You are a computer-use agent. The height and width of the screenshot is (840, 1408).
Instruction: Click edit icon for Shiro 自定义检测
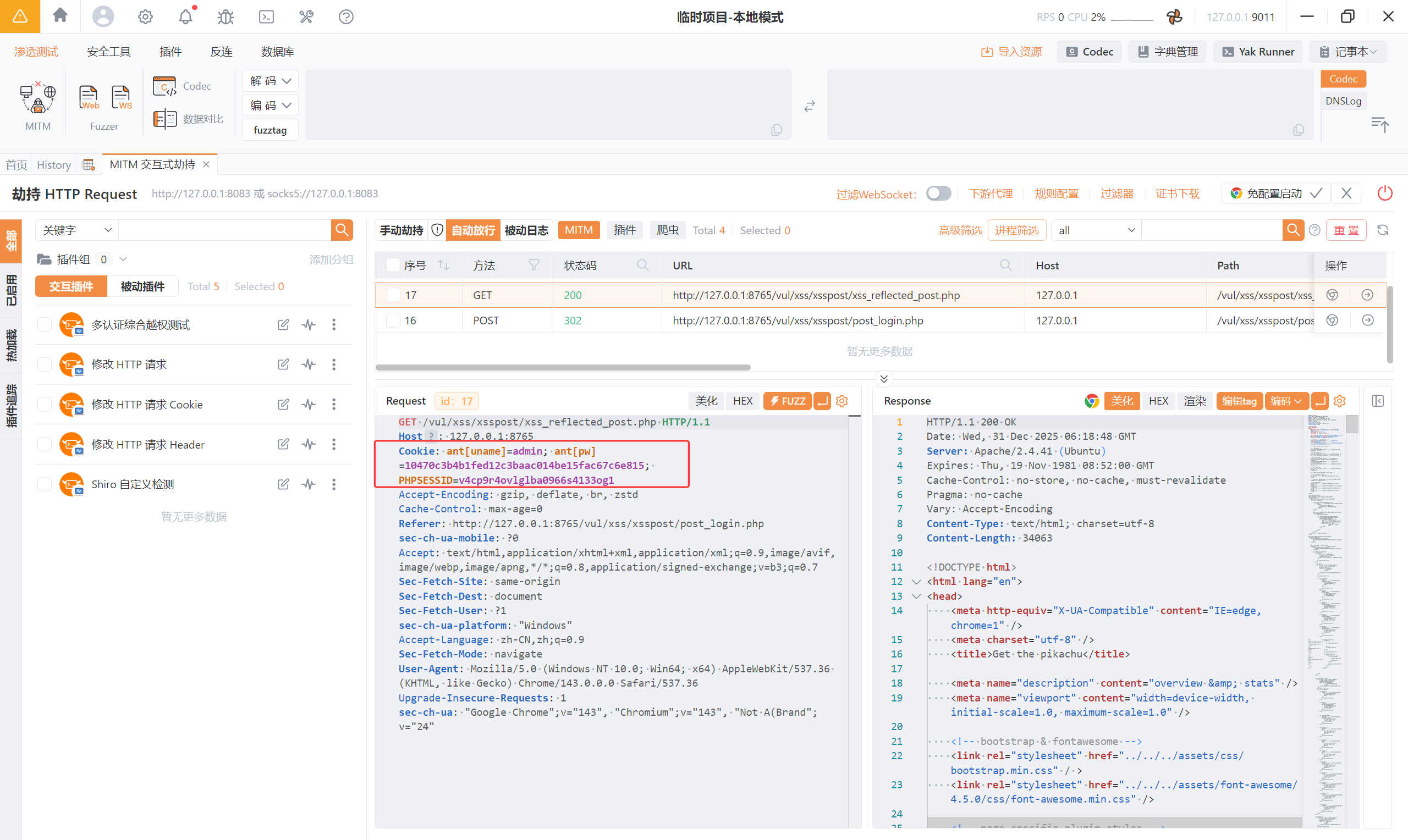pos(283,484)
